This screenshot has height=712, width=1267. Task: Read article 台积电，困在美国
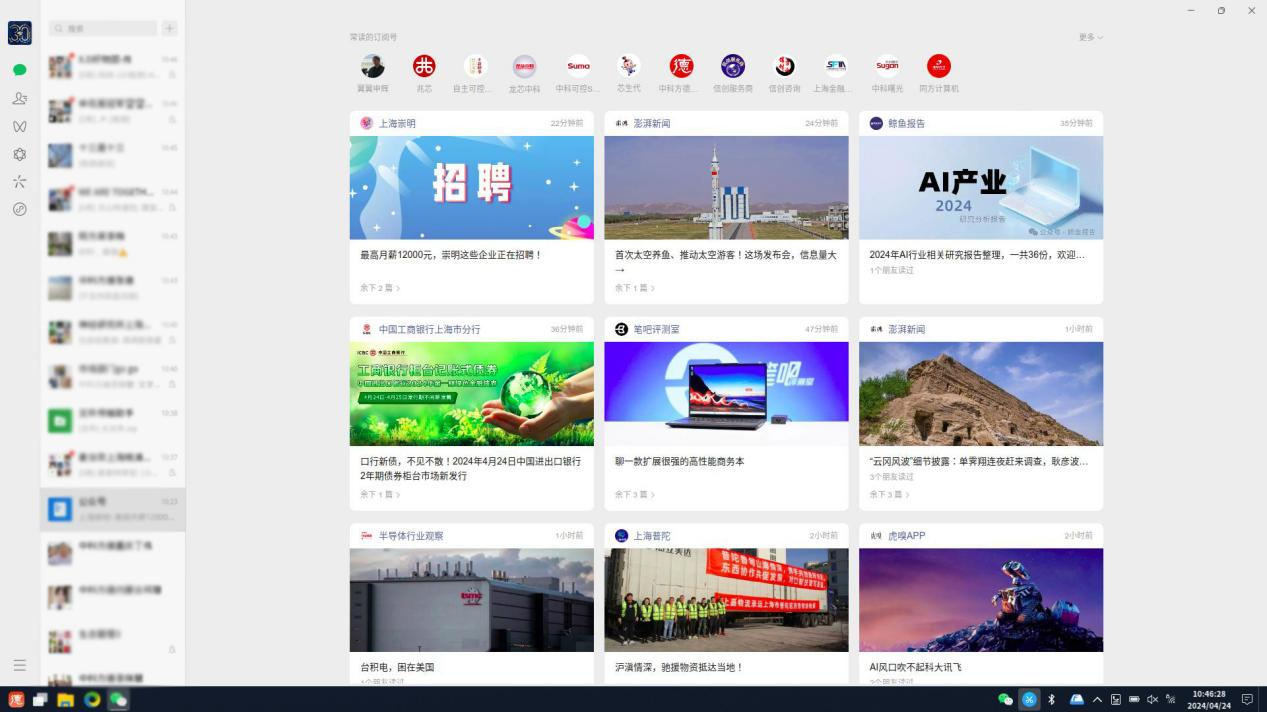point(397,667)
